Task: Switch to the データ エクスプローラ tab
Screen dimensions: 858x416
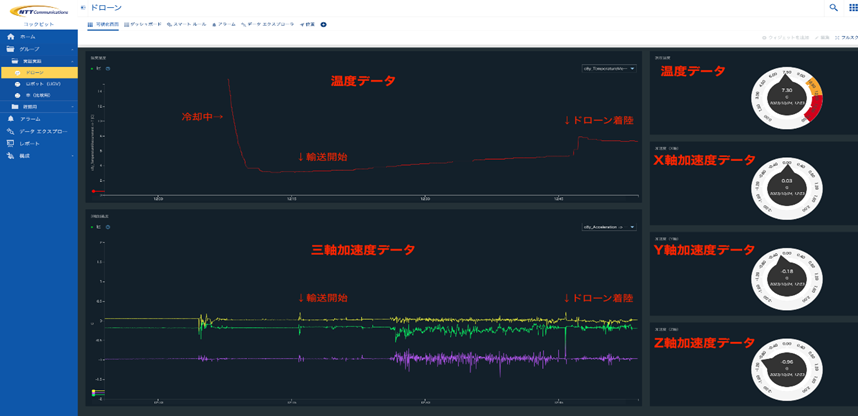Action: 268,25
